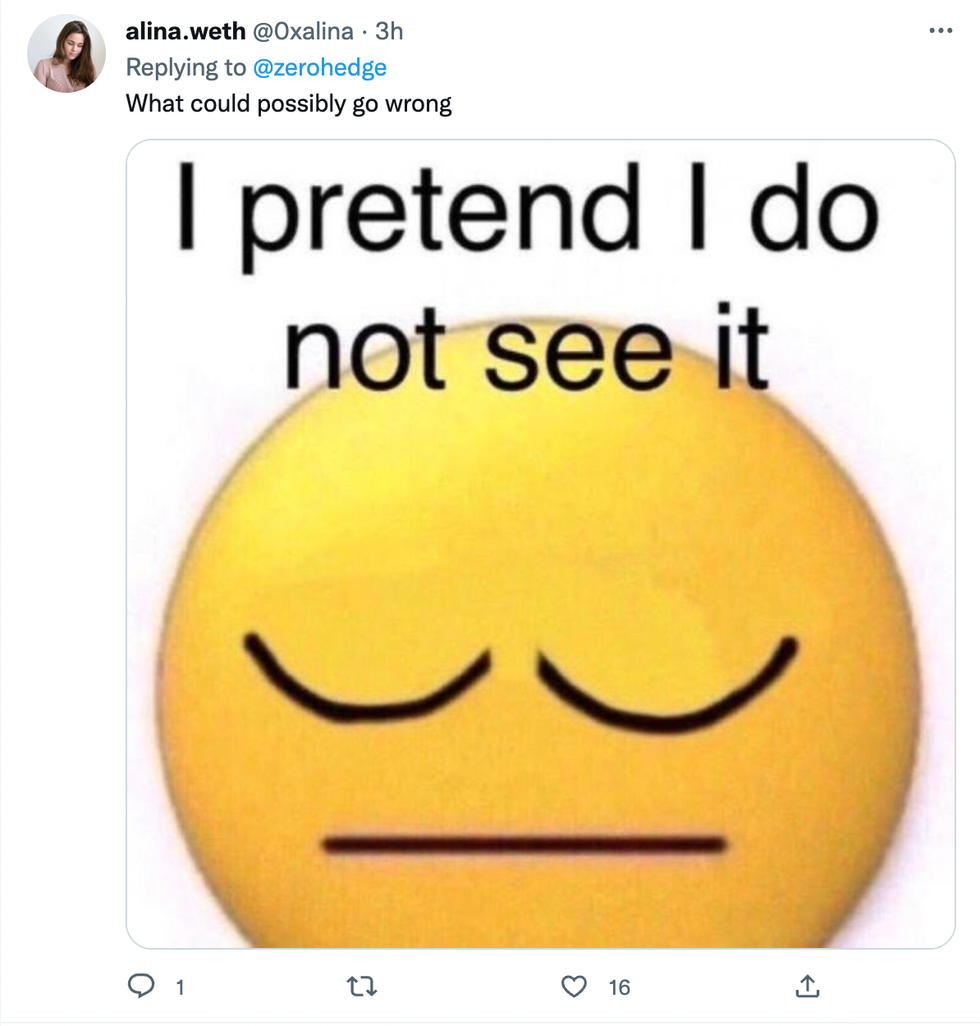Click the "Replying to" label text
The image size is (980, 1026).
(186, 67)
